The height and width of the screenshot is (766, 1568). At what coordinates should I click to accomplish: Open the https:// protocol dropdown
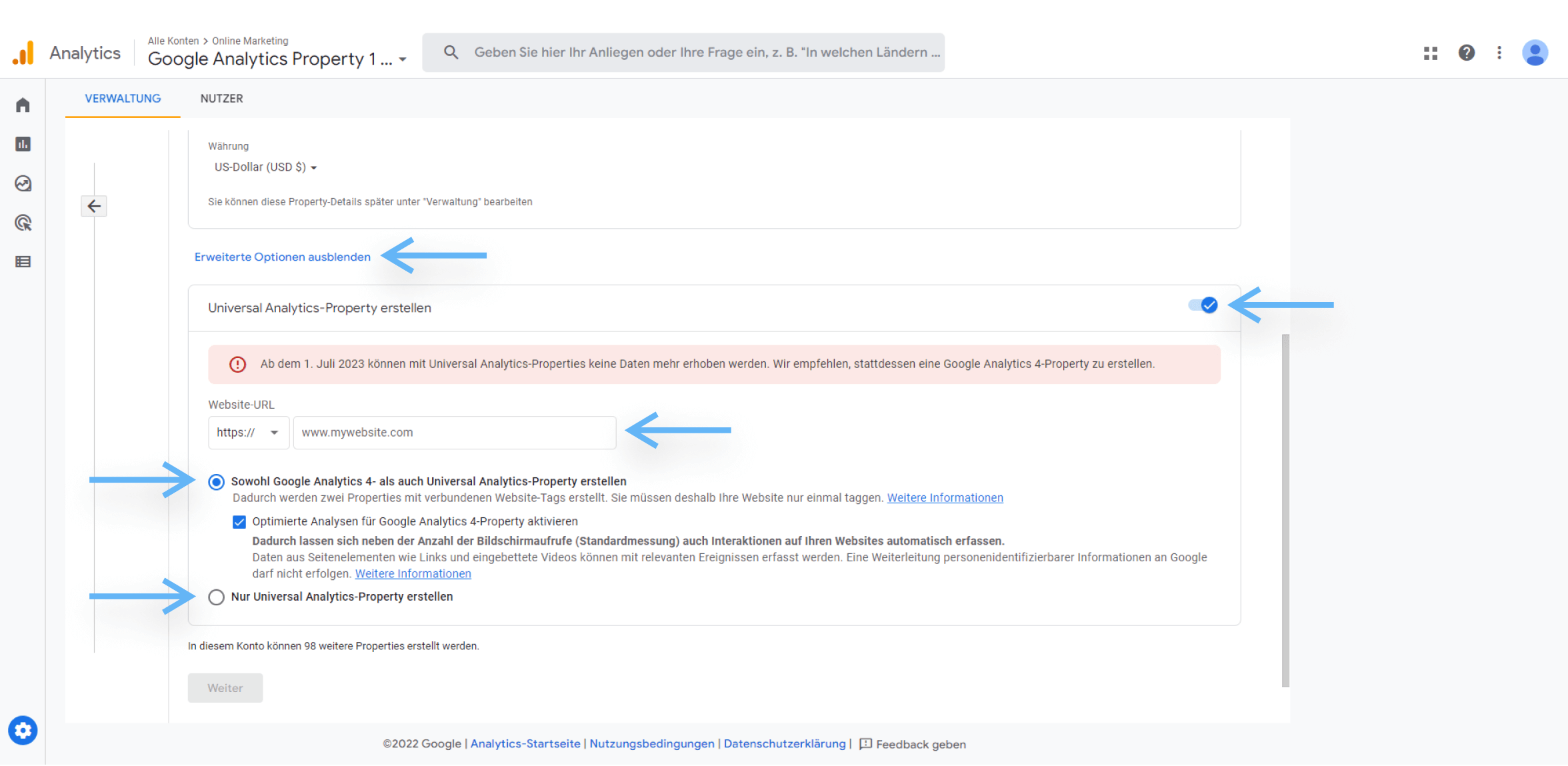pos(248,433)
